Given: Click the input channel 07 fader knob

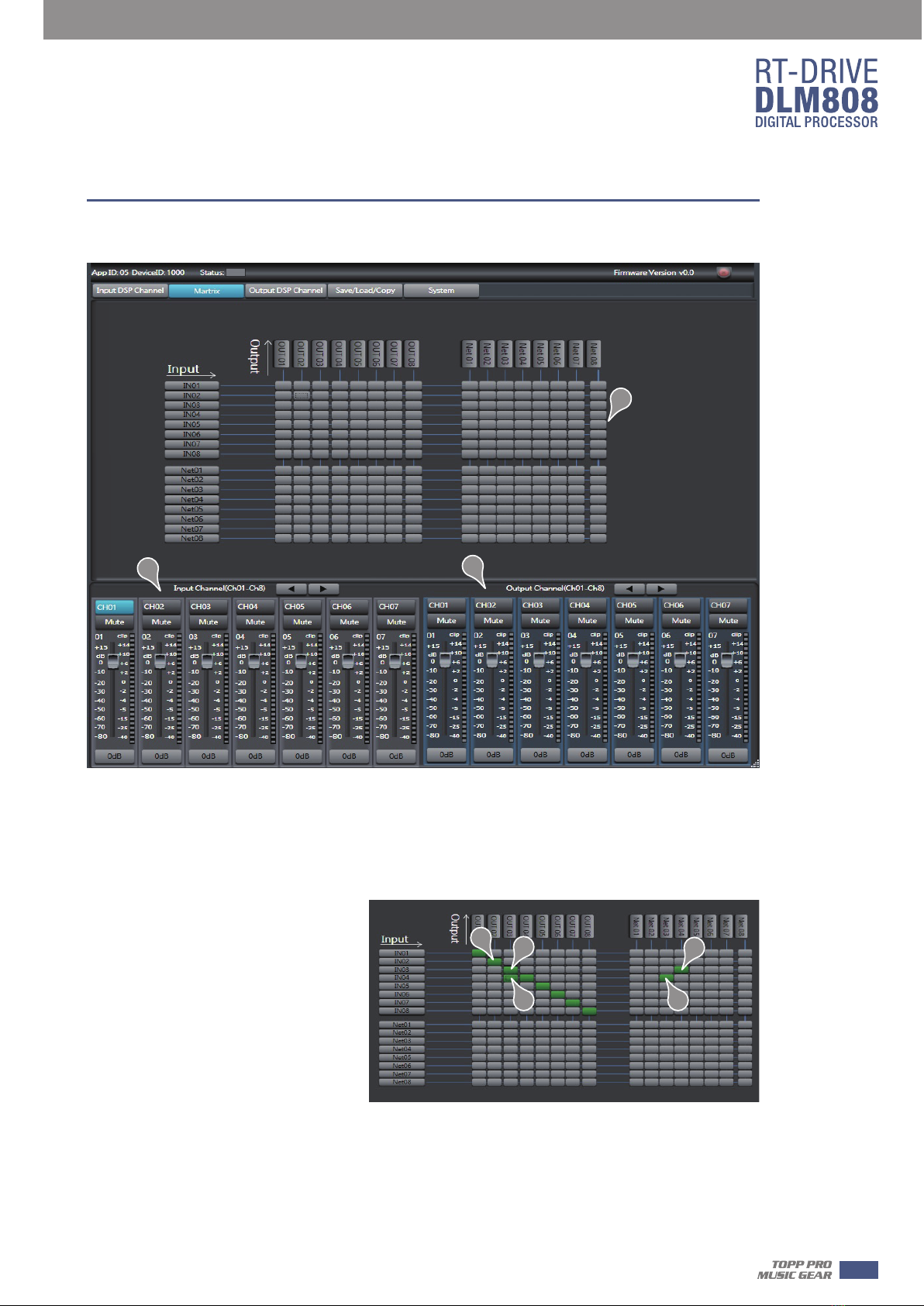Looking at the screenshot, I should [395, 661].
